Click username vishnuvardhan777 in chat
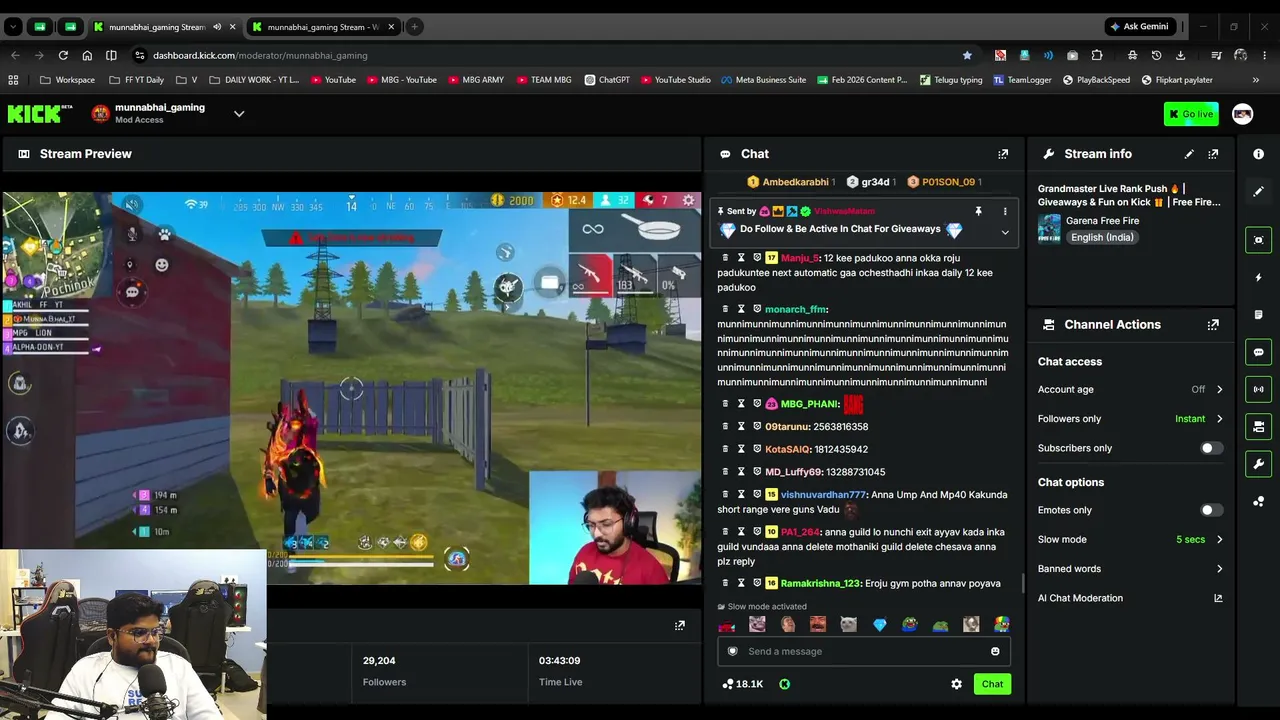 click(x=823, y=495)
